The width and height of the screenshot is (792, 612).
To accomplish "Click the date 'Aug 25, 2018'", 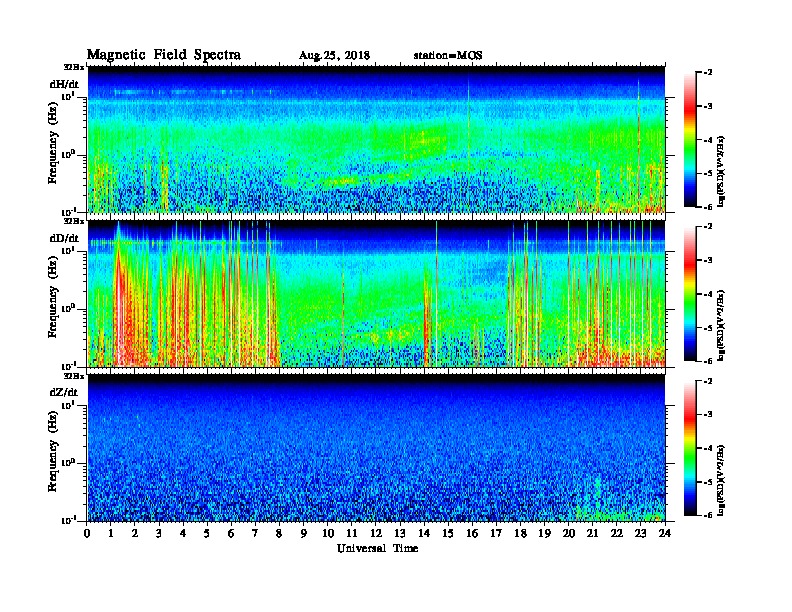I will click(334, 56).
